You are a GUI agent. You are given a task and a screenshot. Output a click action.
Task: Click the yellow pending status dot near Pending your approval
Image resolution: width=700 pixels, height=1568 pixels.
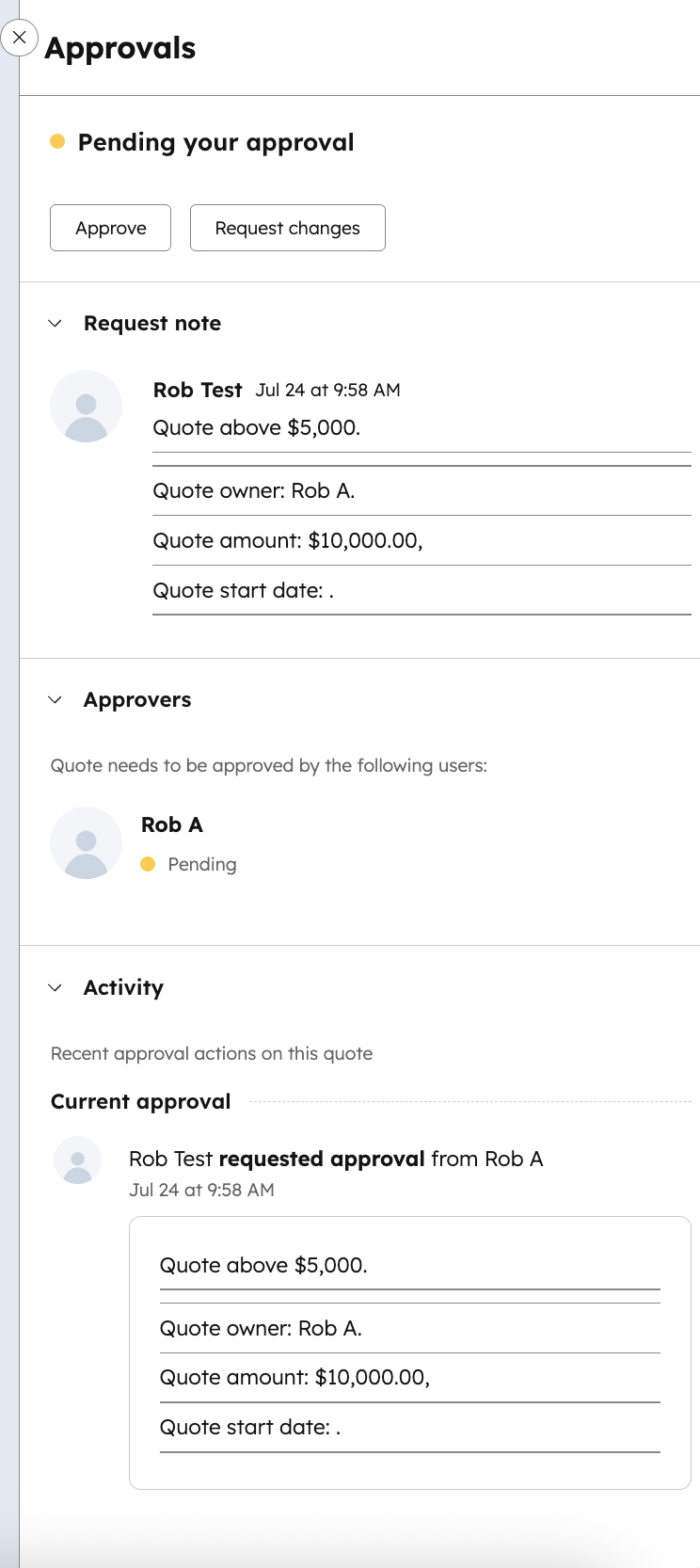tap(58, 142)
